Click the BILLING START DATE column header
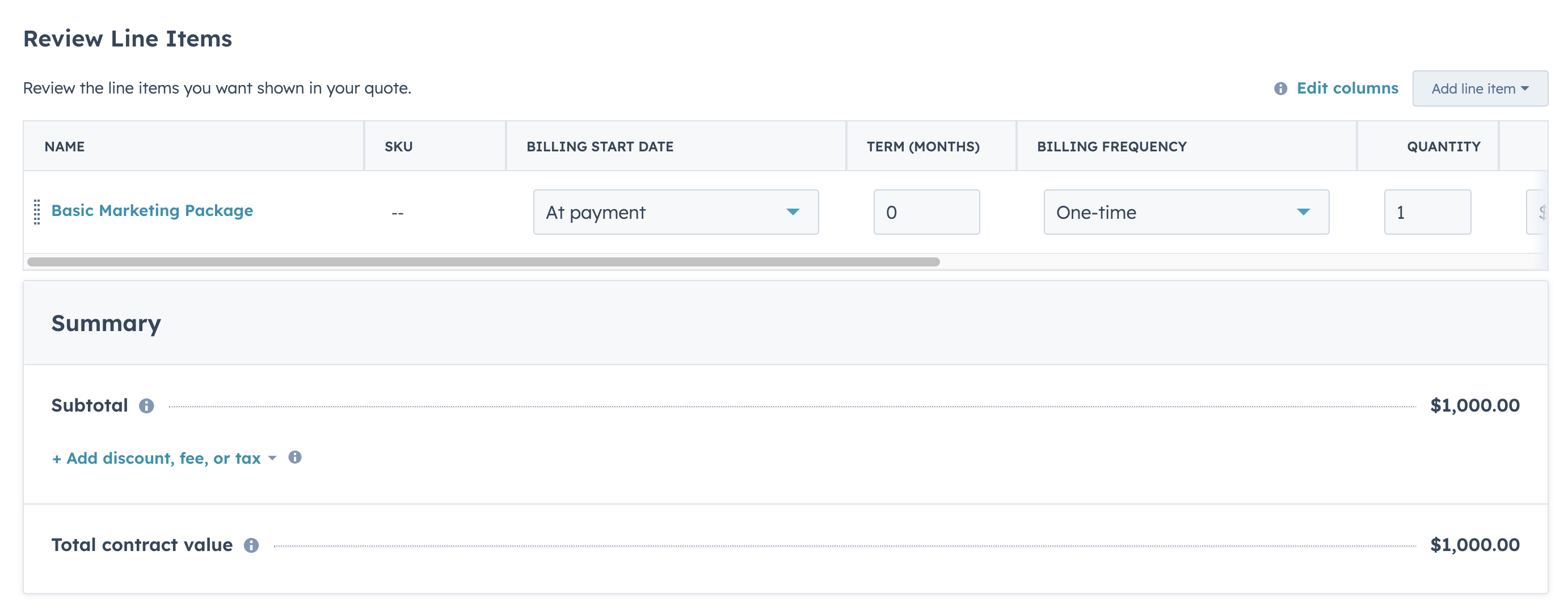This screenshot has width=1568, height=610. pos(600,147)
